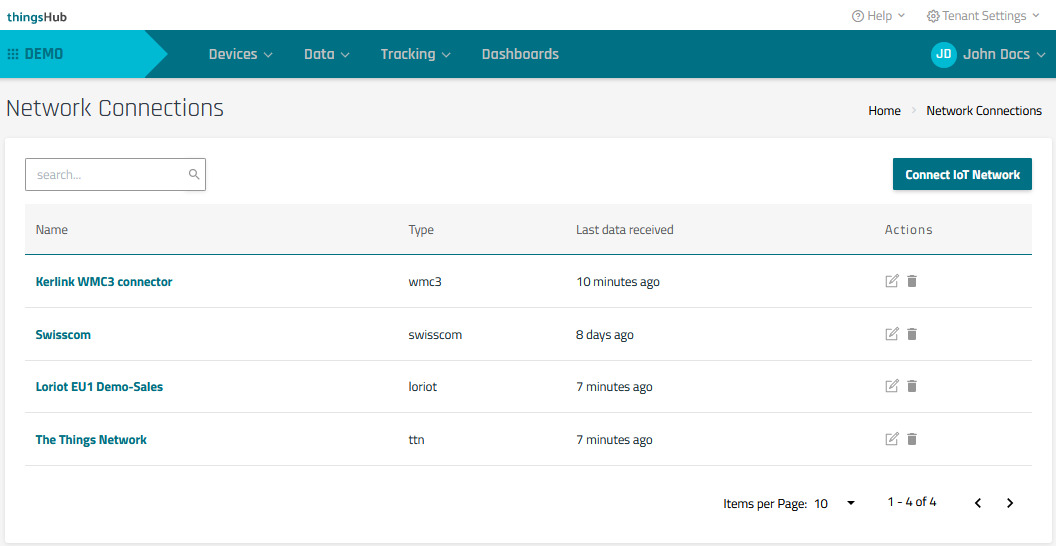Open the Kerlink WMC3 connector link

click(104, 282)
